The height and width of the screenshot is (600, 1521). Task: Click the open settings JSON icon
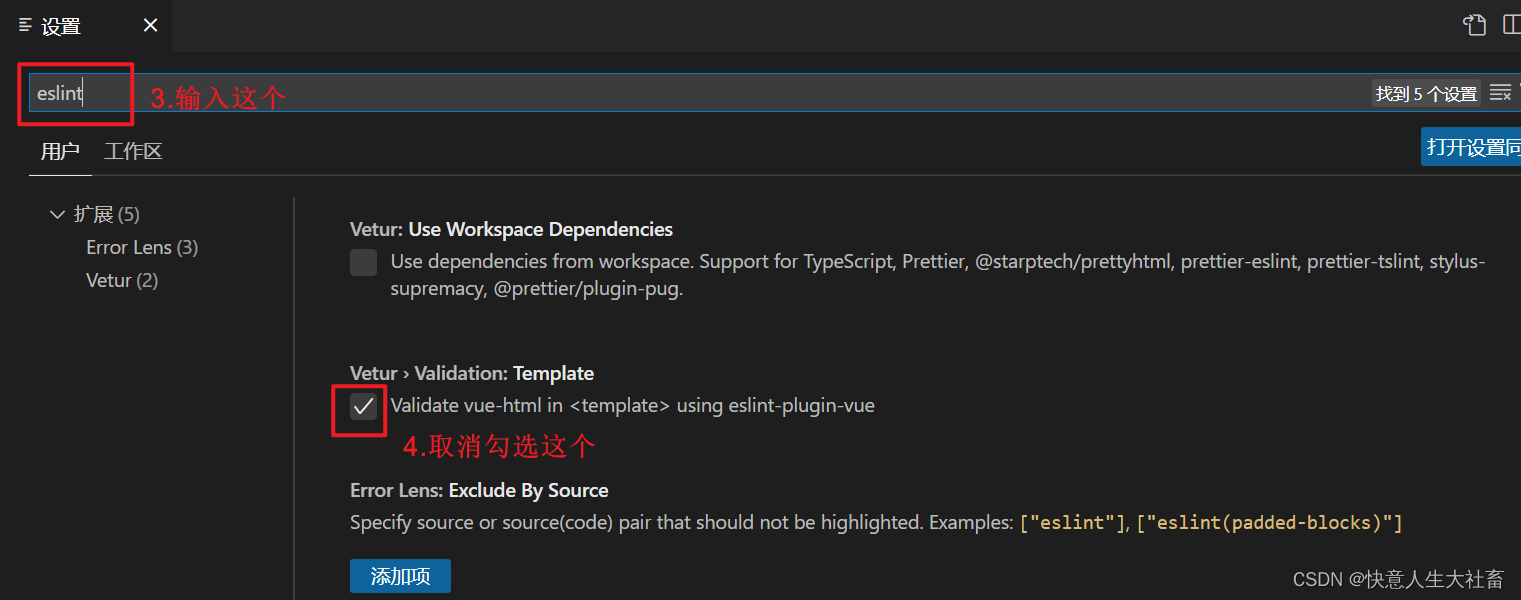pos(1474,24)
